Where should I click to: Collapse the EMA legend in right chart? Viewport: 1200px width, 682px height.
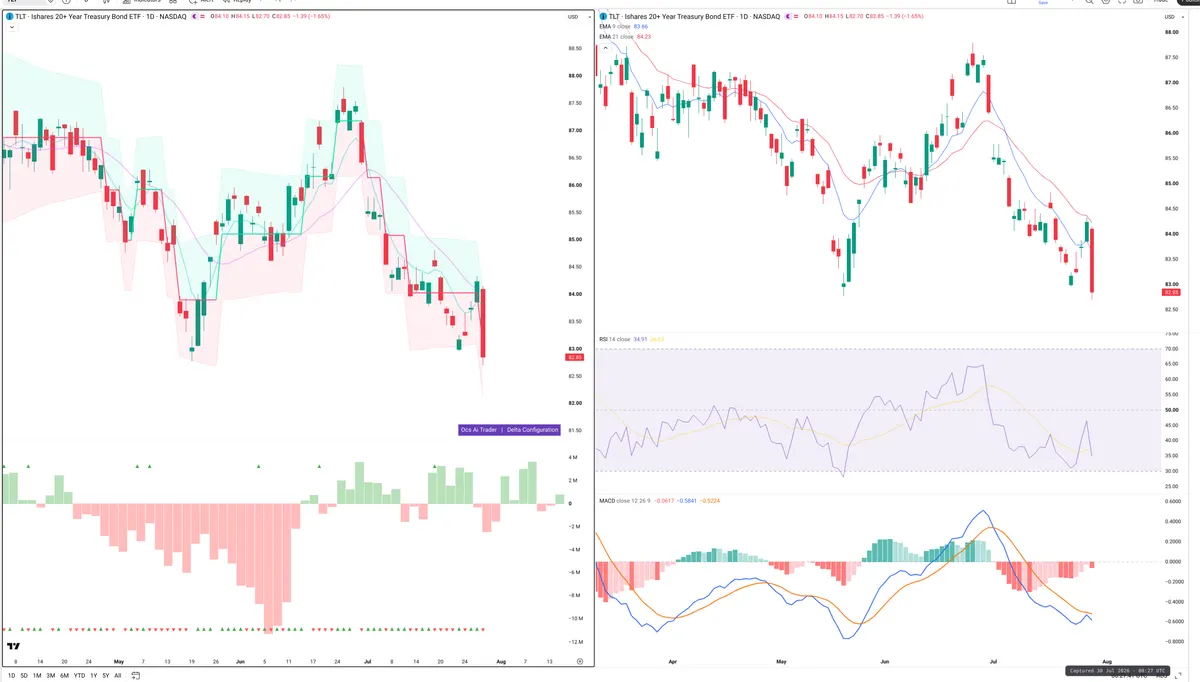coord(604,48)
